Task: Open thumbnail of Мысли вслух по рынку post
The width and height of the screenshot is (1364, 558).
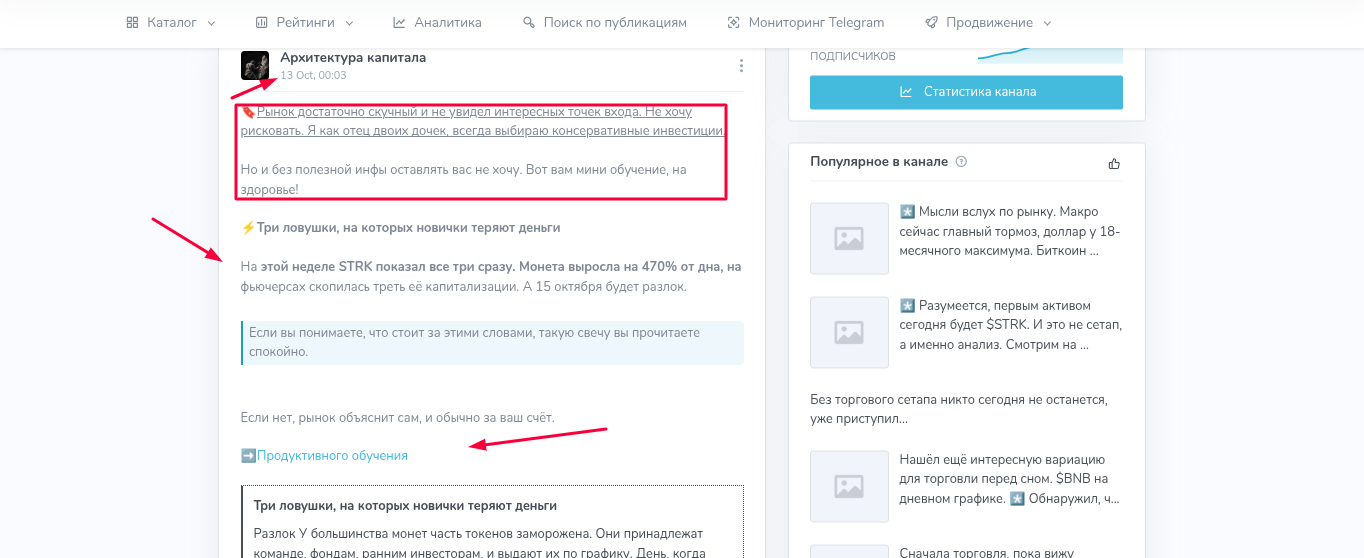Action: tap(849, 239)
